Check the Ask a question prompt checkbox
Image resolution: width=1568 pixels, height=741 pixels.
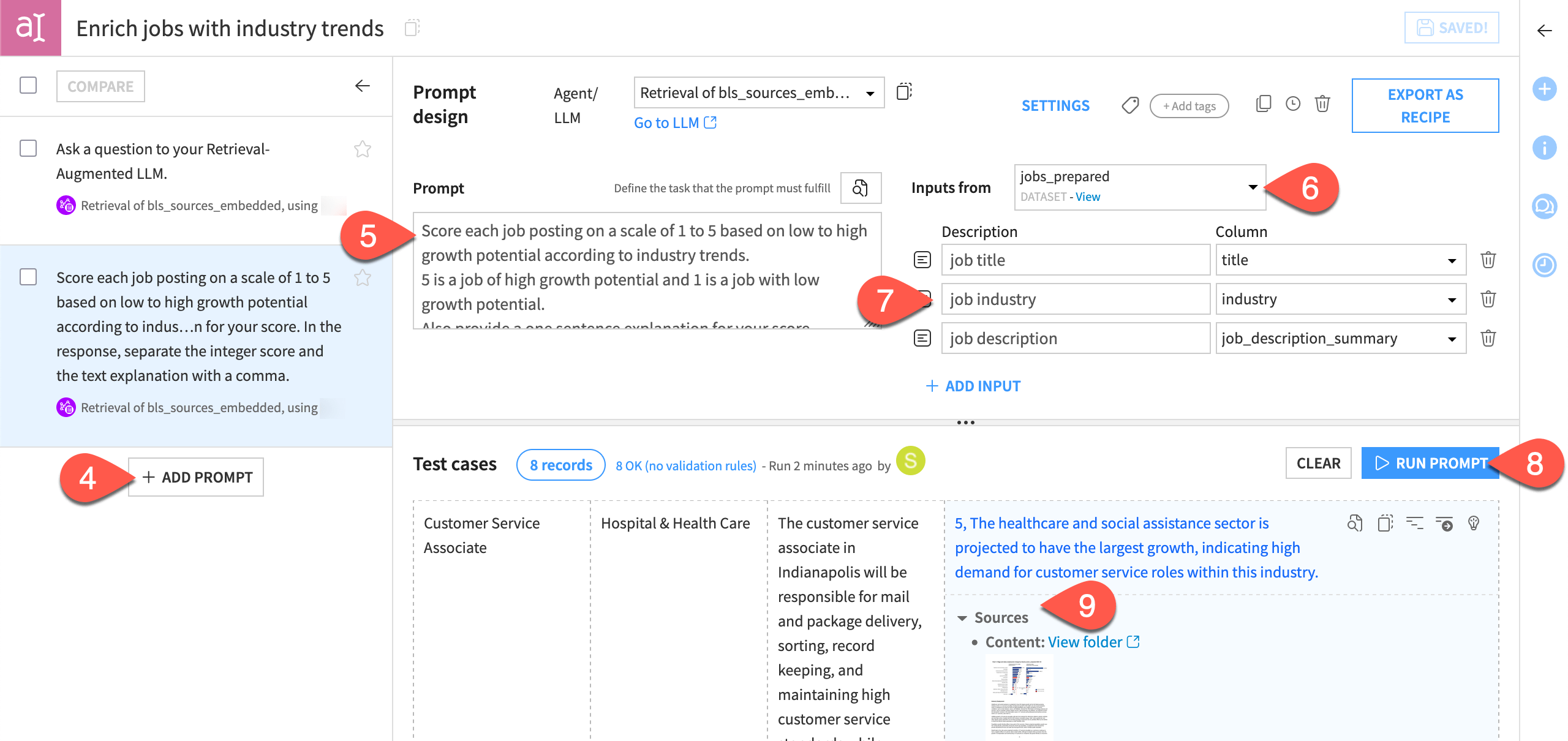pos(28,149)
